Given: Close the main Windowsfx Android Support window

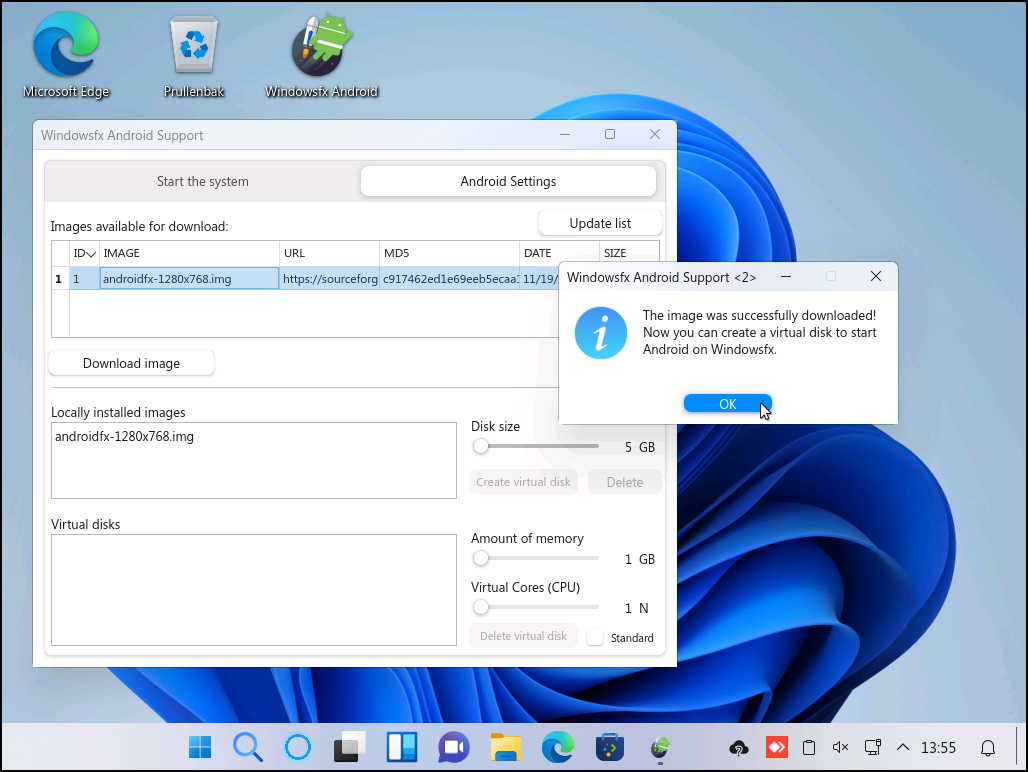Looking at the screenshot, I should pos(654,134).
